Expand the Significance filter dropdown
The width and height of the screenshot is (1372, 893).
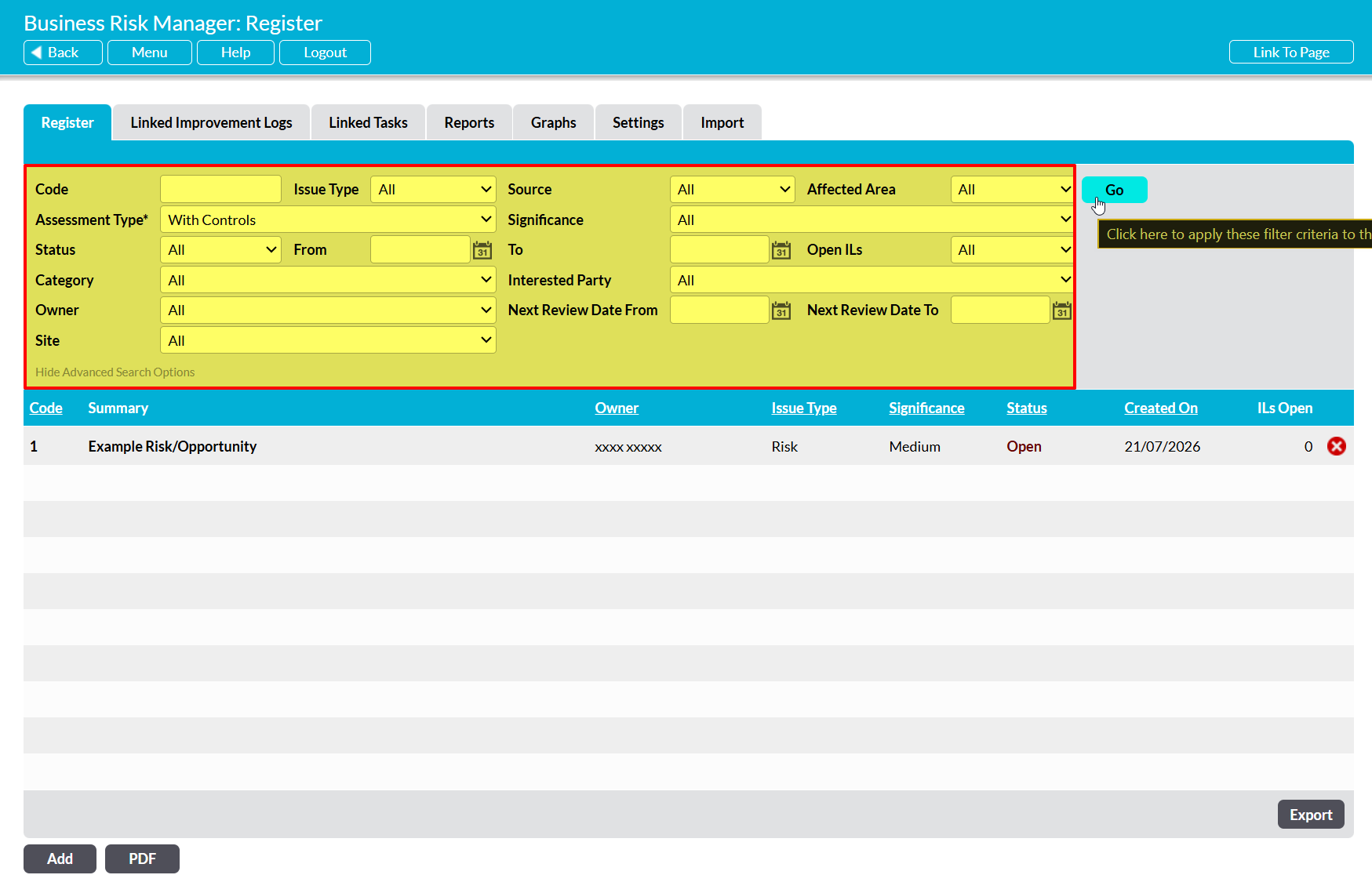872,220
